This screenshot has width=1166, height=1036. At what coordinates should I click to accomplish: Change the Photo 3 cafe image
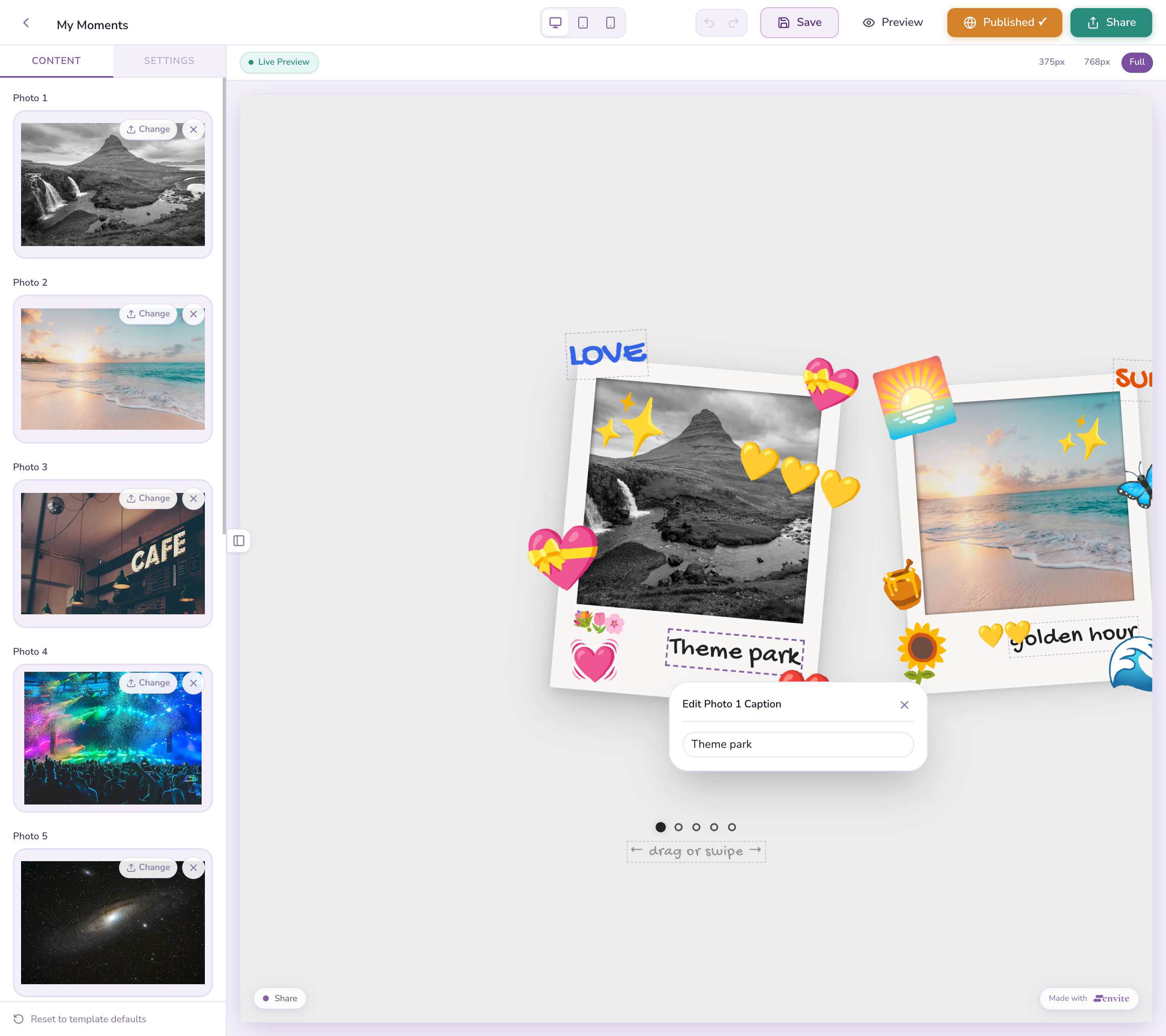pyautogui.click(x=148, y=498)
